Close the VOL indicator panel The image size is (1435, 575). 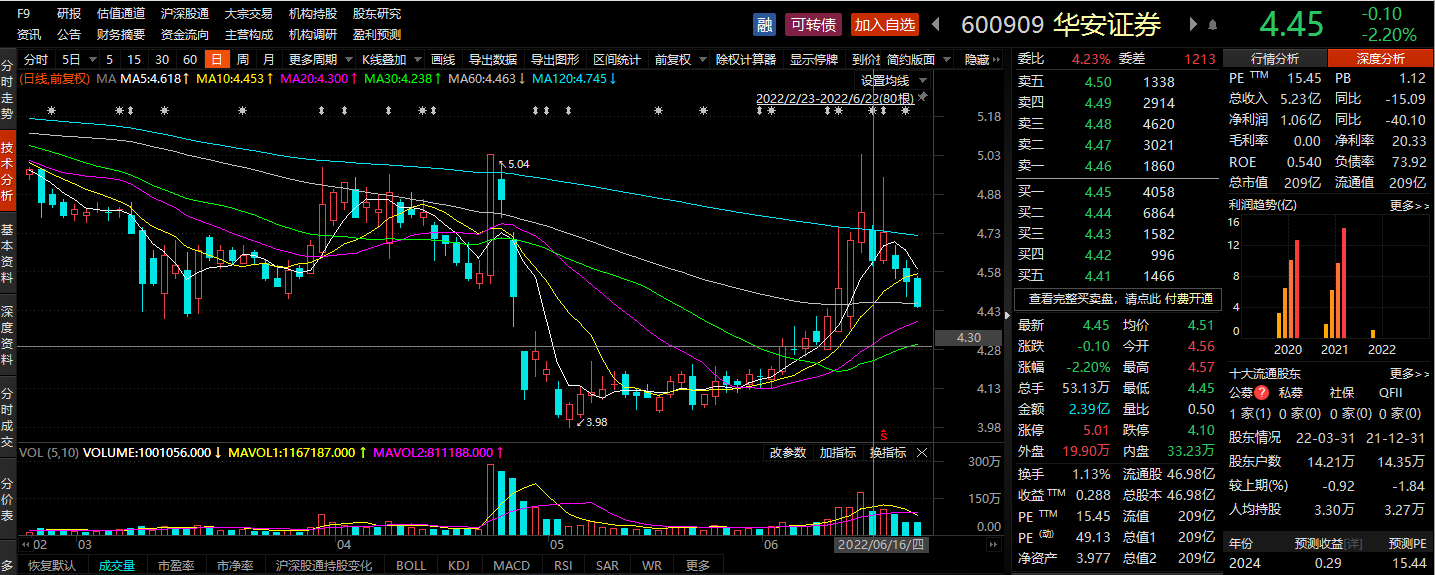pos(922,453)
